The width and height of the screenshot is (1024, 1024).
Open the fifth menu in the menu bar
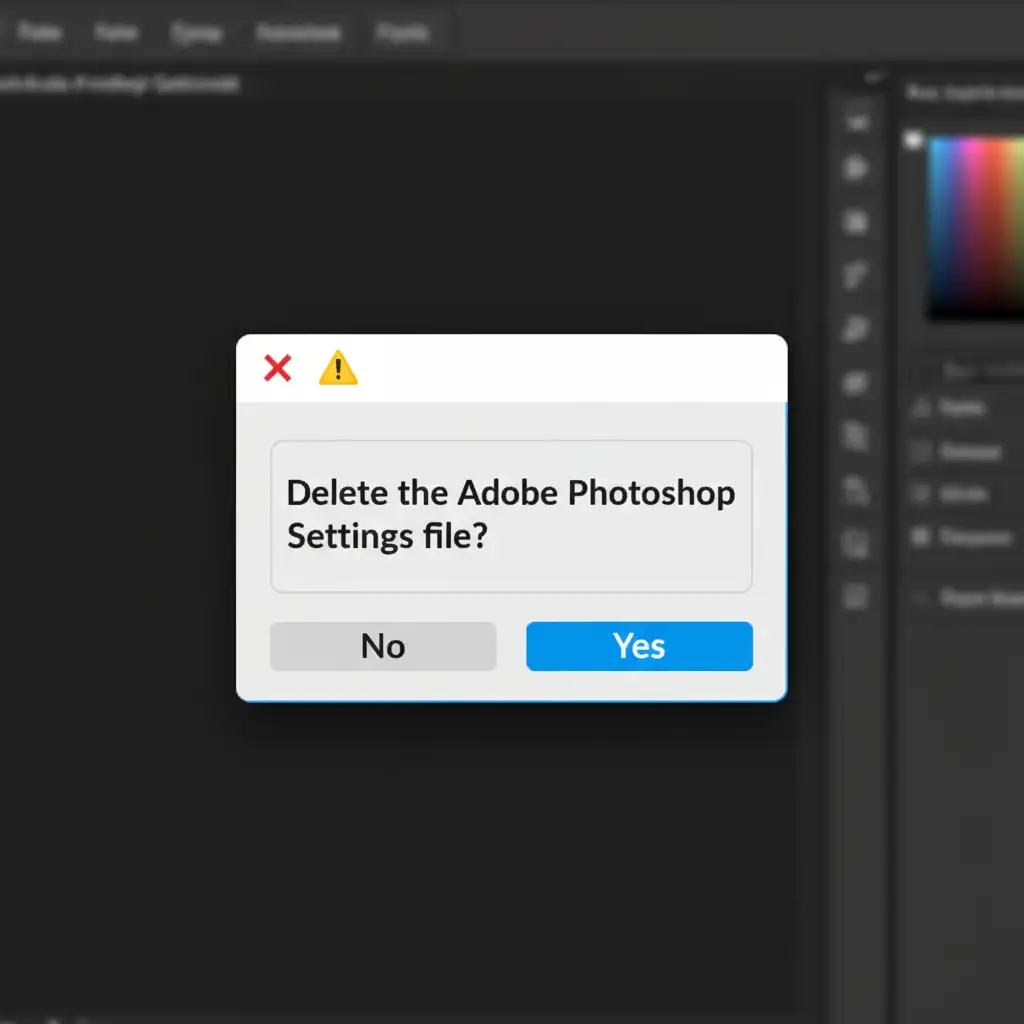402,33
